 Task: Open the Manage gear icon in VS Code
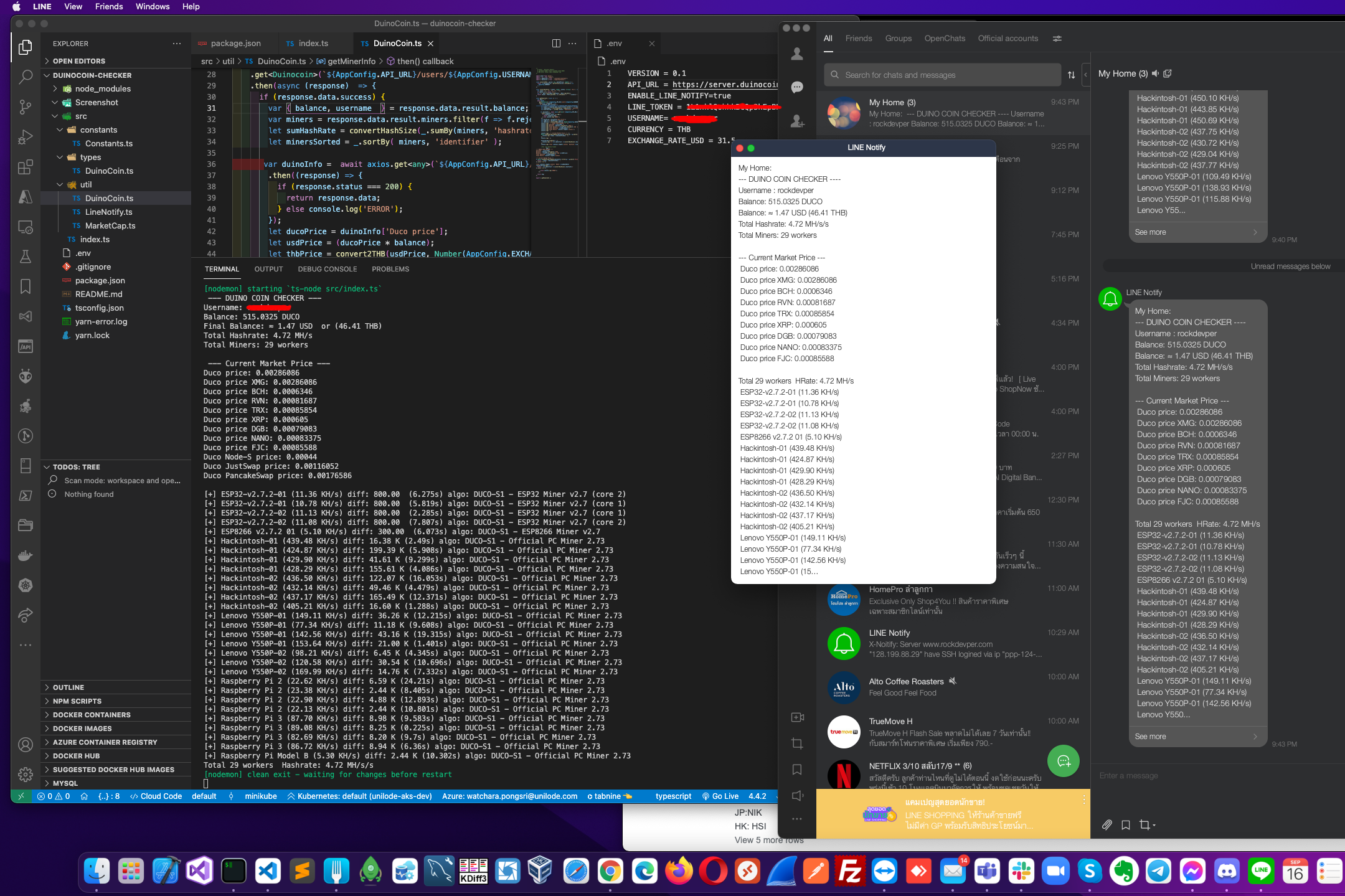point(26,774)
